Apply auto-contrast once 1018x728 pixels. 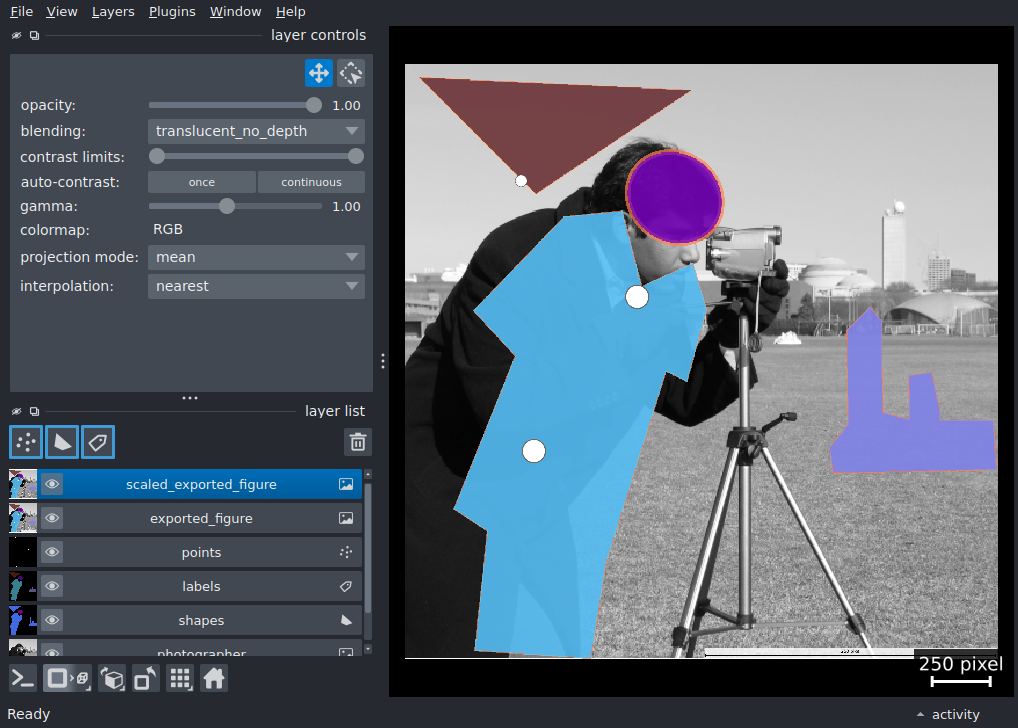(202, 182)
